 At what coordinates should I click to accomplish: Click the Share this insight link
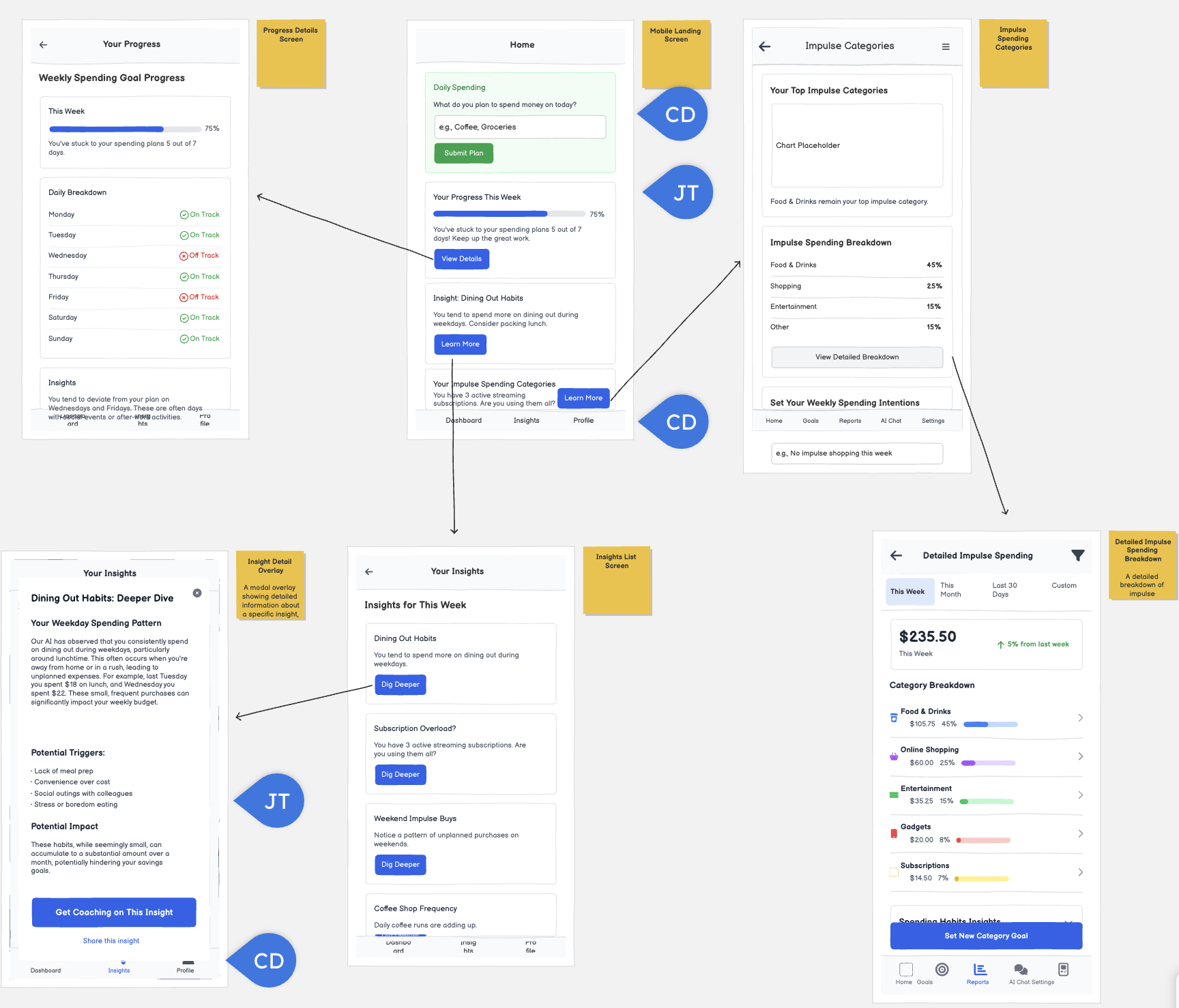[x=111, y=941]
